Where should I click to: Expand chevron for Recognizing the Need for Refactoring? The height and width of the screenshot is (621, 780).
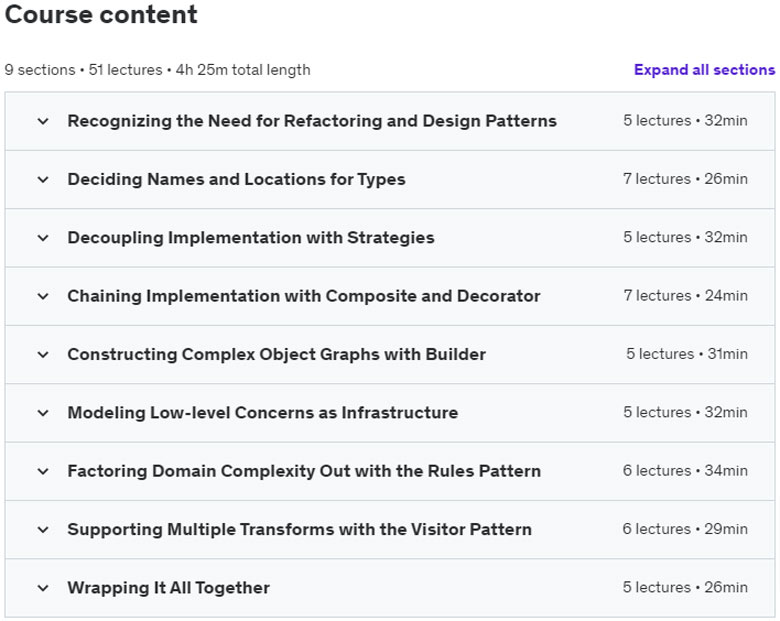(x=43, y=121)
